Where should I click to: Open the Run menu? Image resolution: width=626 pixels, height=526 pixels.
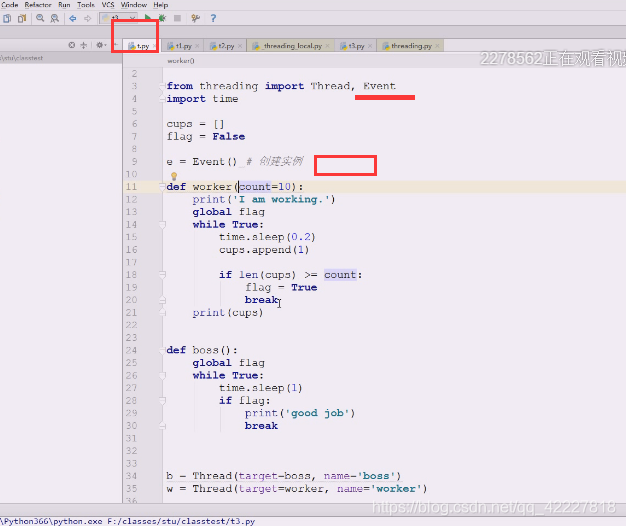(x=64, y=5)
